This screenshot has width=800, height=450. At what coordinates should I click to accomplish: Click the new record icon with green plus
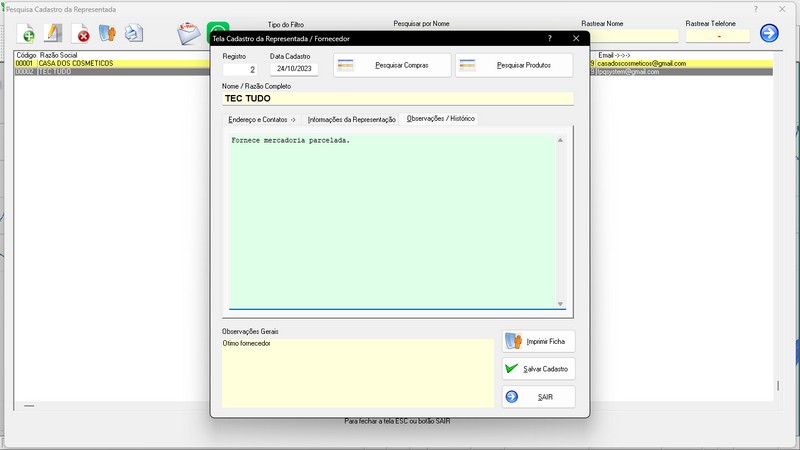pyautogui.click(x=26, y=34)
